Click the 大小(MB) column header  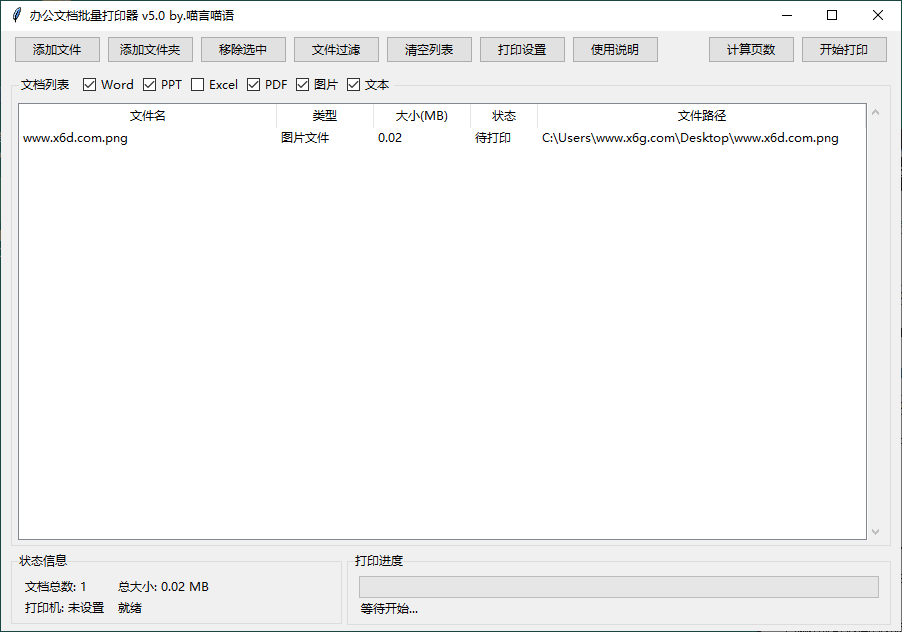click(408, 115)
